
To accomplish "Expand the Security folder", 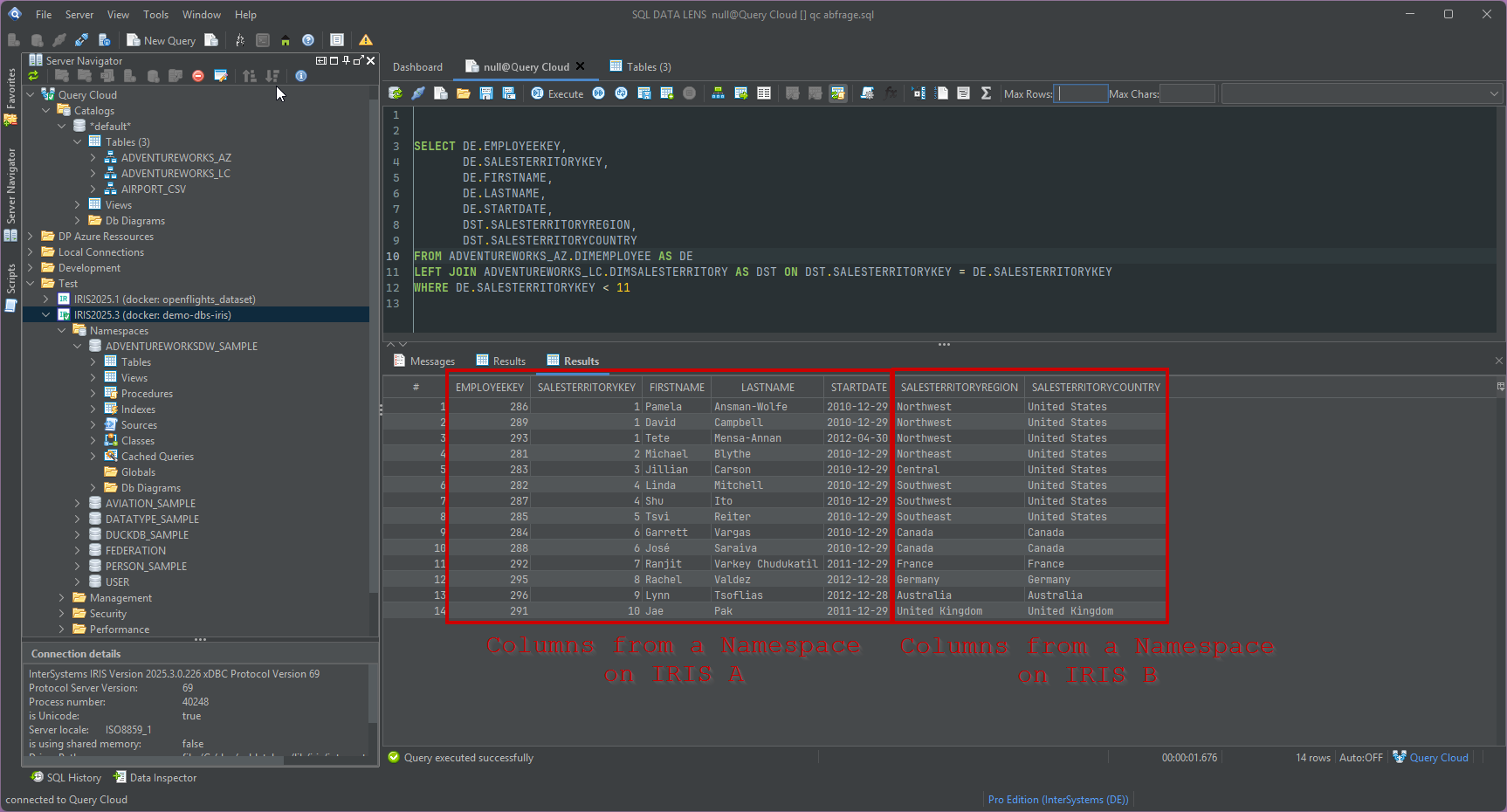I will tap(62, 614).
